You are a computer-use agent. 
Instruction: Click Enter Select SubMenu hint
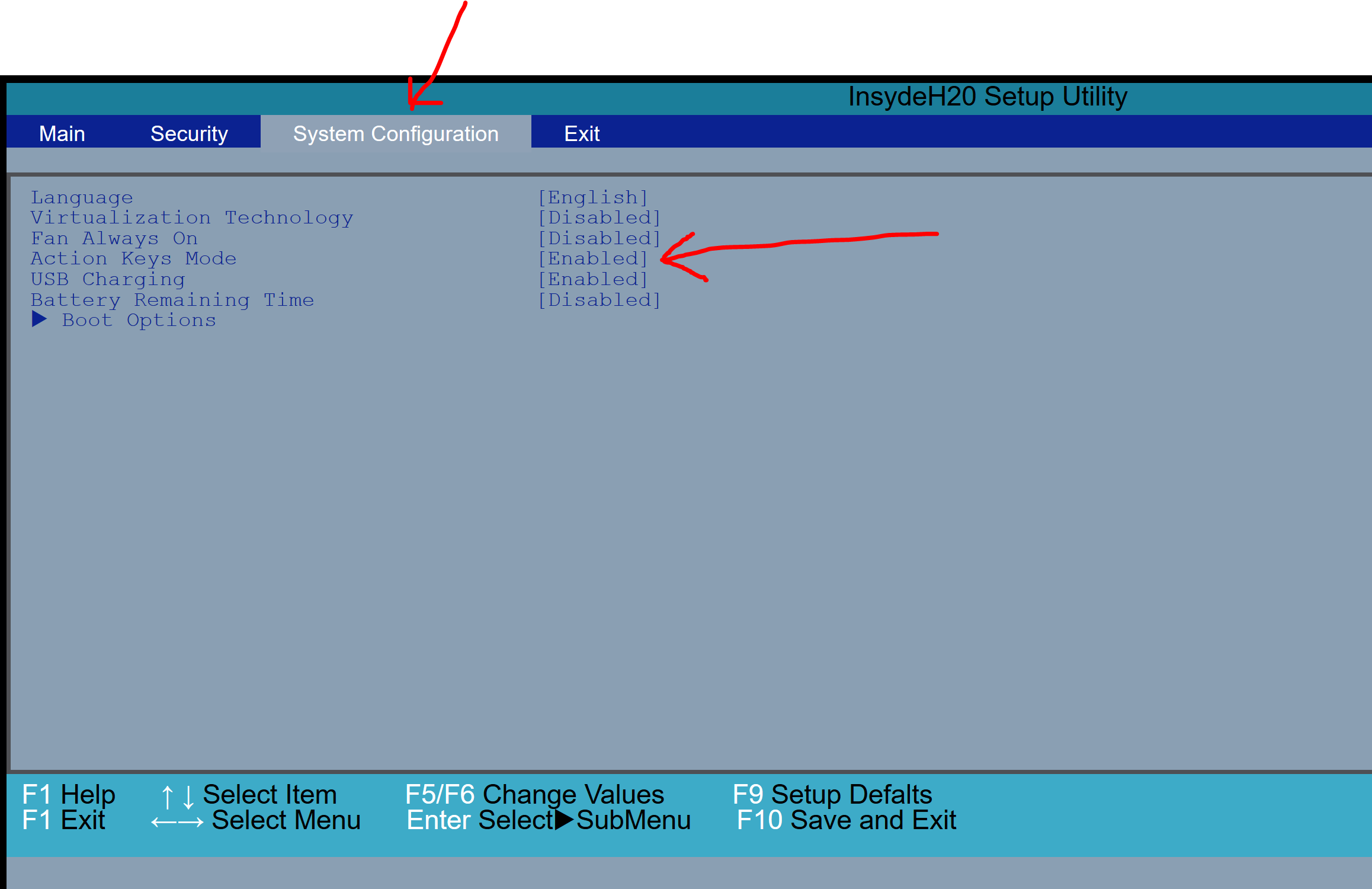[x=548, y=820]
